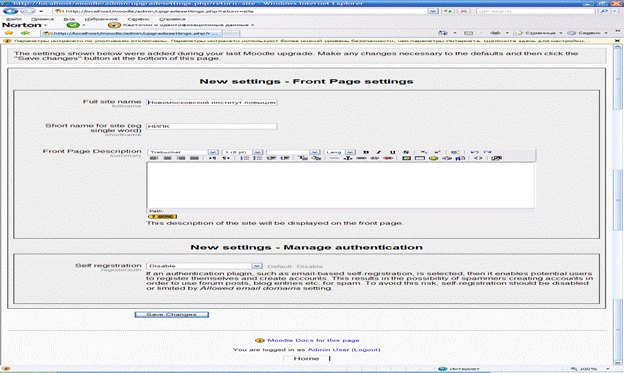
Task: Toggle italic in description editor
Action: click(379, 152)
